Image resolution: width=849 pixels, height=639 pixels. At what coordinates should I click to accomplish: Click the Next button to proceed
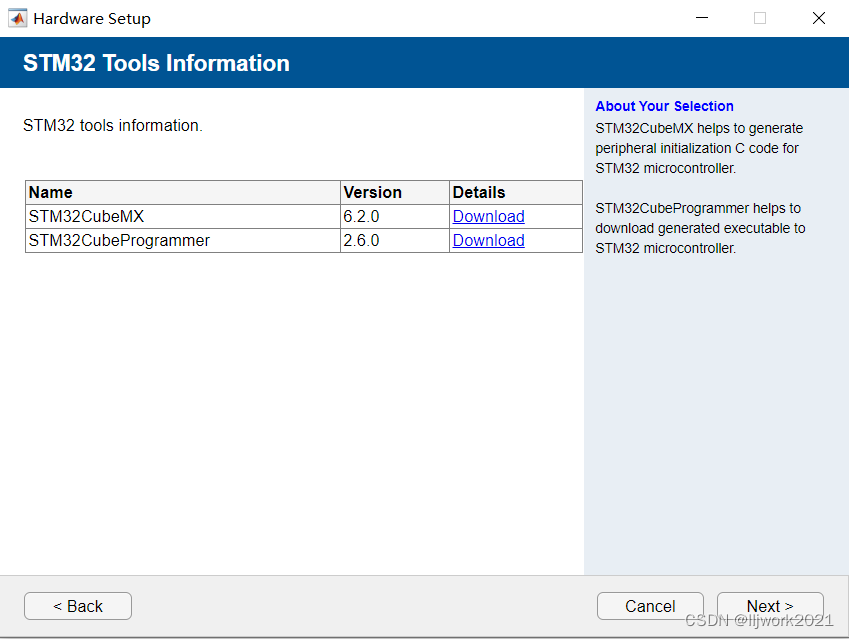(770, 606)
